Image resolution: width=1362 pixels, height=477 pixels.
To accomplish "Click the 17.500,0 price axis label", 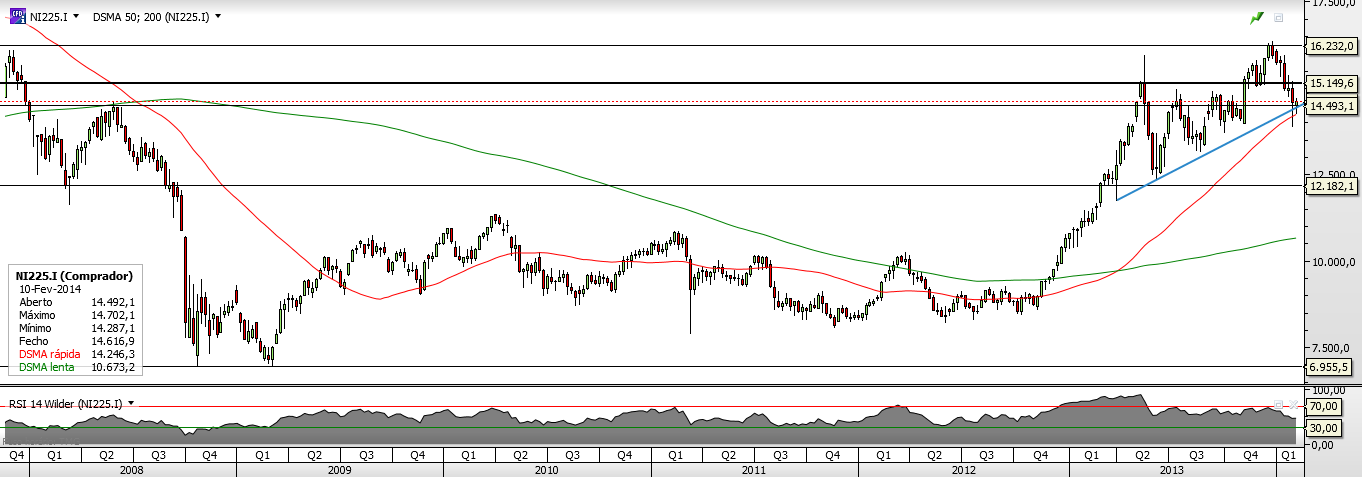I will [x=1334, y=5].
